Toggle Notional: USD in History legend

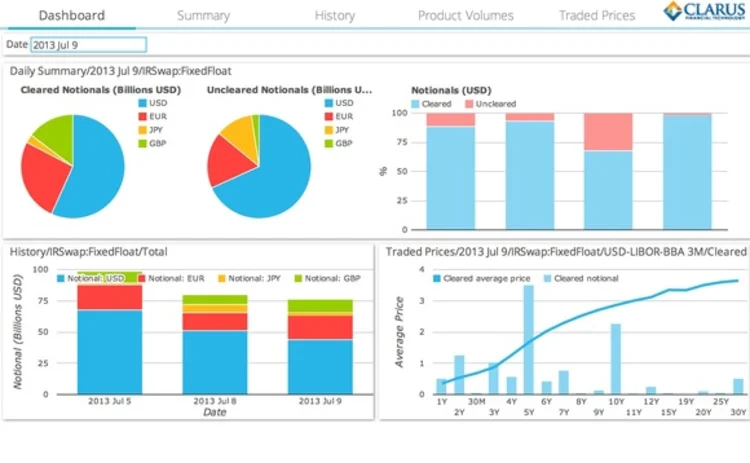[91, 278]
